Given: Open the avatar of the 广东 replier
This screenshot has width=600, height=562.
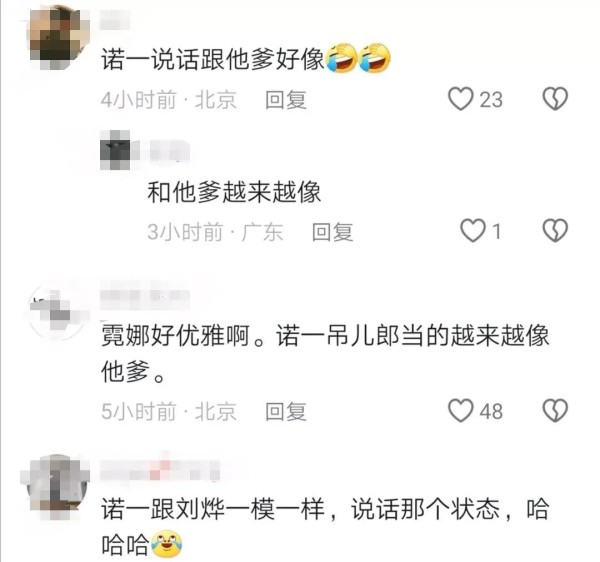Looking at the screenshot, I should (115, 150).
